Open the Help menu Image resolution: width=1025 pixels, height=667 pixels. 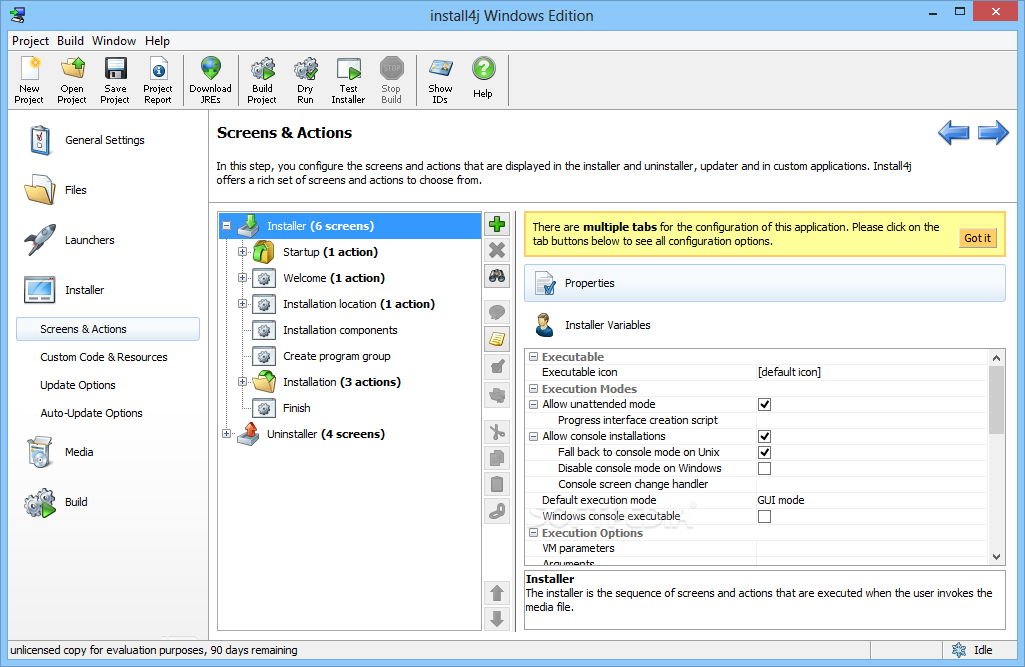[158, 41]
